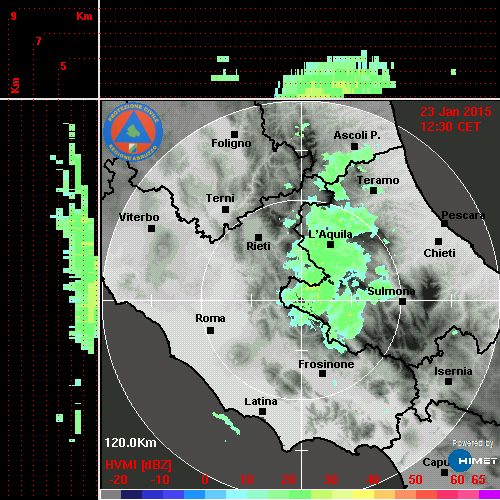Click the Frosinone city marker
This screenshot has width=500, height=500.
[x=322, y=374]
